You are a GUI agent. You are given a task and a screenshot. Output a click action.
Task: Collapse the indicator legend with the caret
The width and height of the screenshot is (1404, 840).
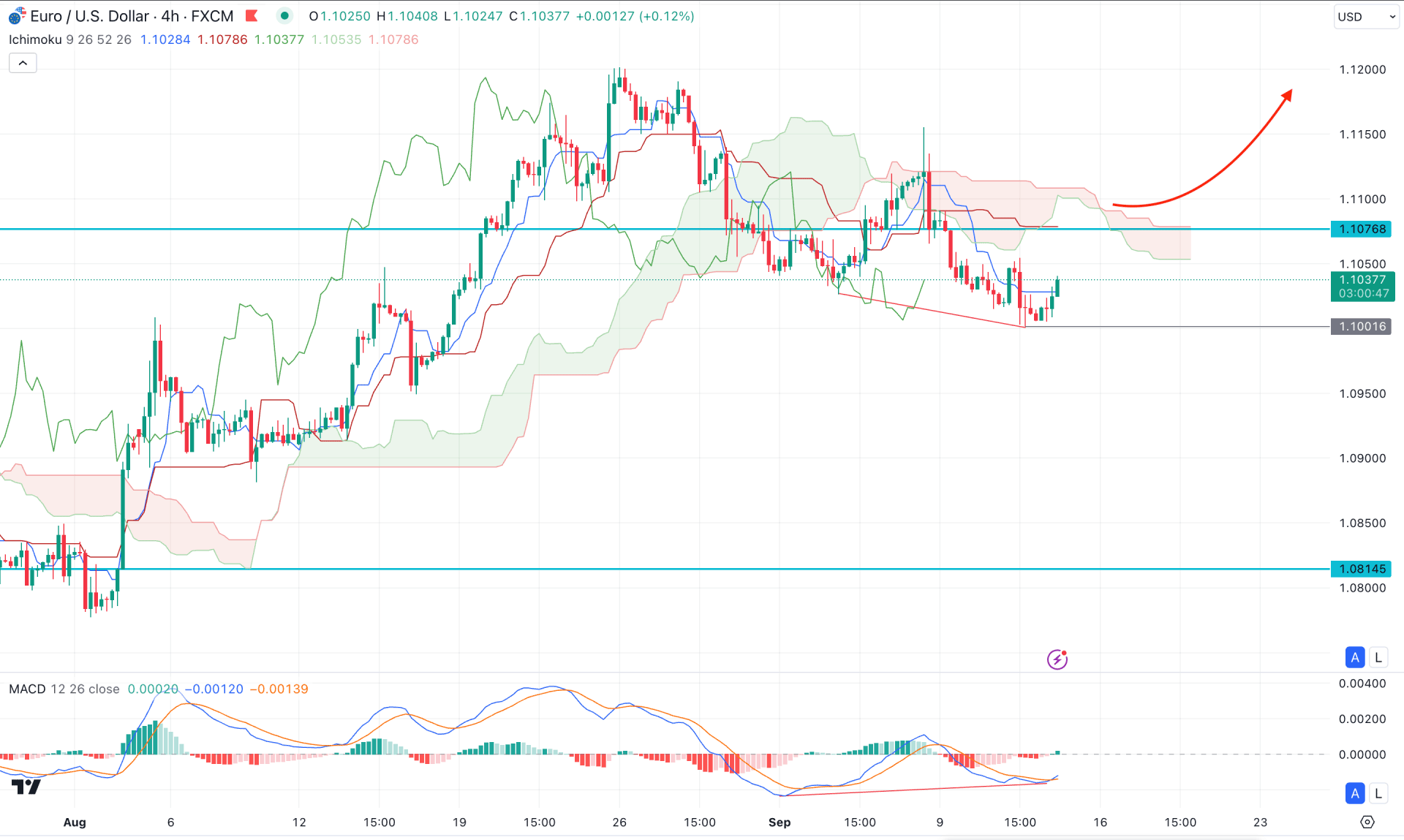[23, 64]
